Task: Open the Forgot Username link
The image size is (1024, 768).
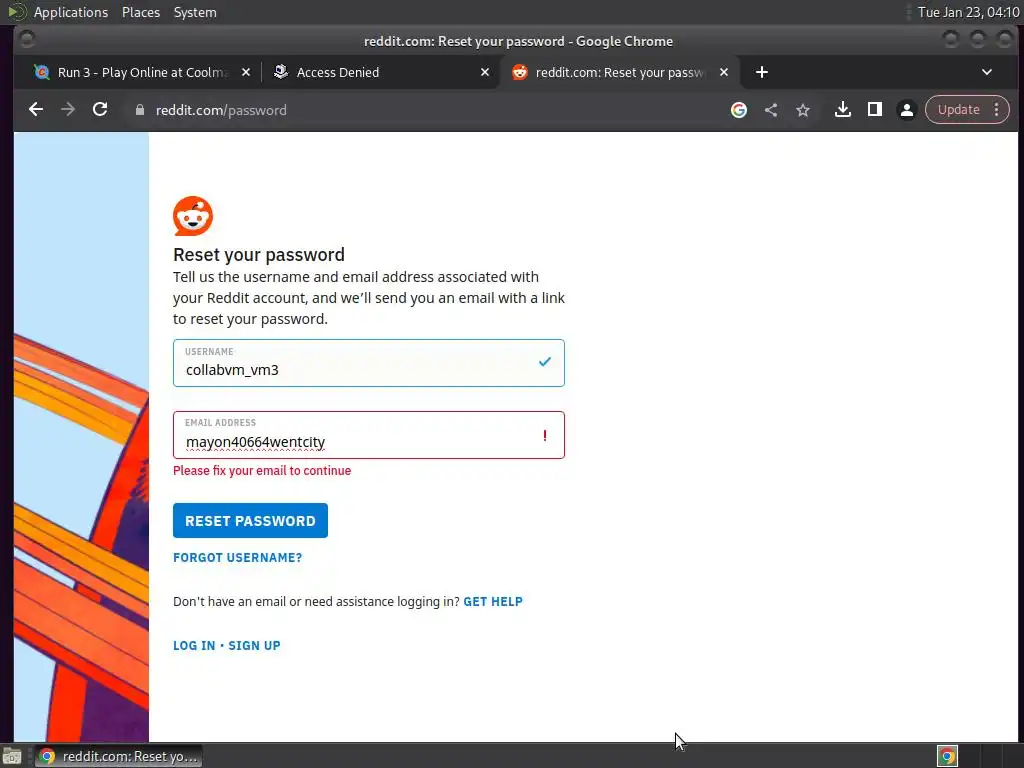Action: 238,558
